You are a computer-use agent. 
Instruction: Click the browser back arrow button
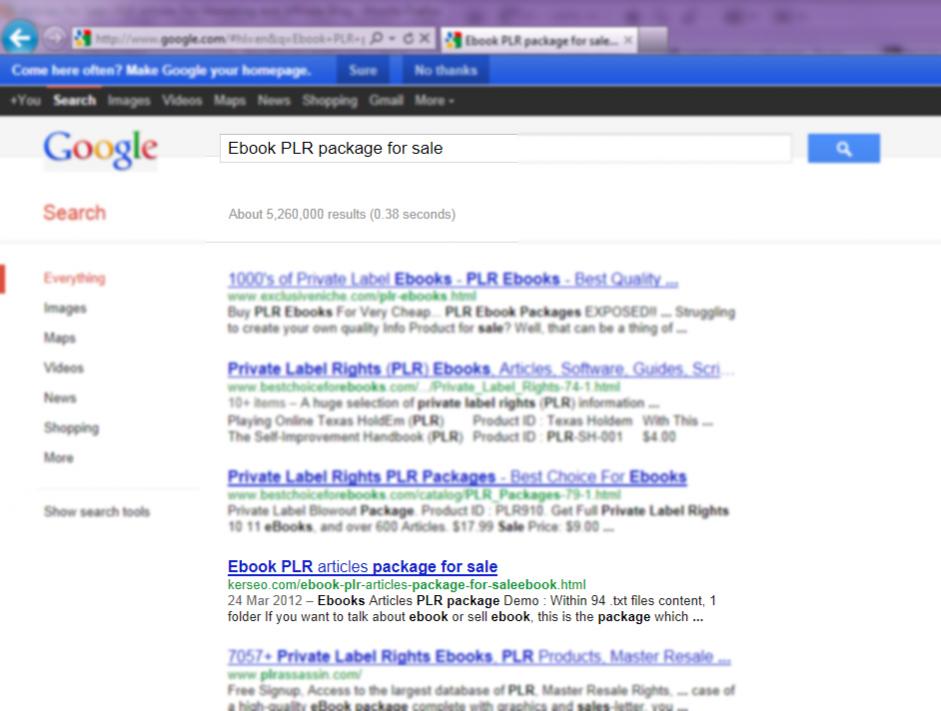(x=20, y=38)
